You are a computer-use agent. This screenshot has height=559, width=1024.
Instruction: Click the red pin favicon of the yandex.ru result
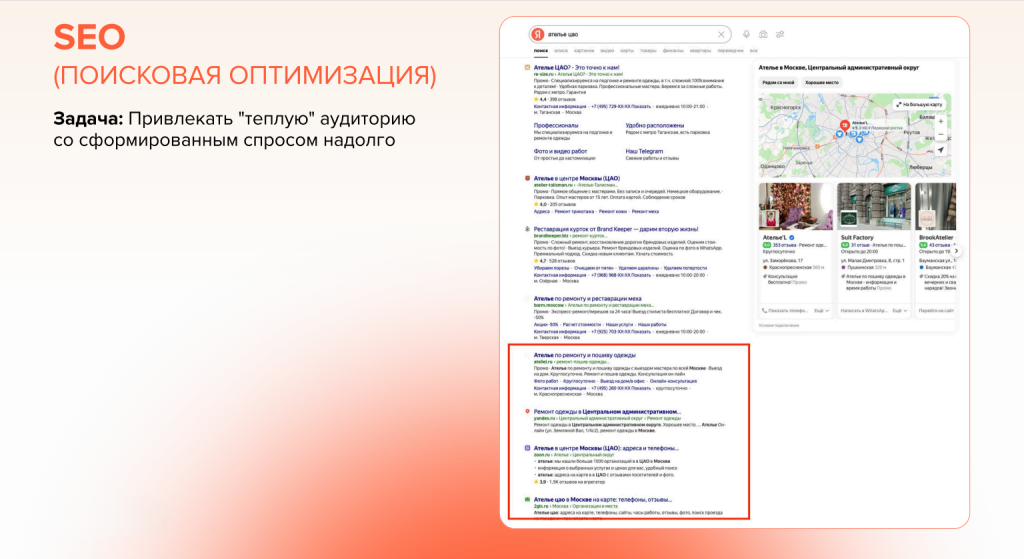(527, 411)
